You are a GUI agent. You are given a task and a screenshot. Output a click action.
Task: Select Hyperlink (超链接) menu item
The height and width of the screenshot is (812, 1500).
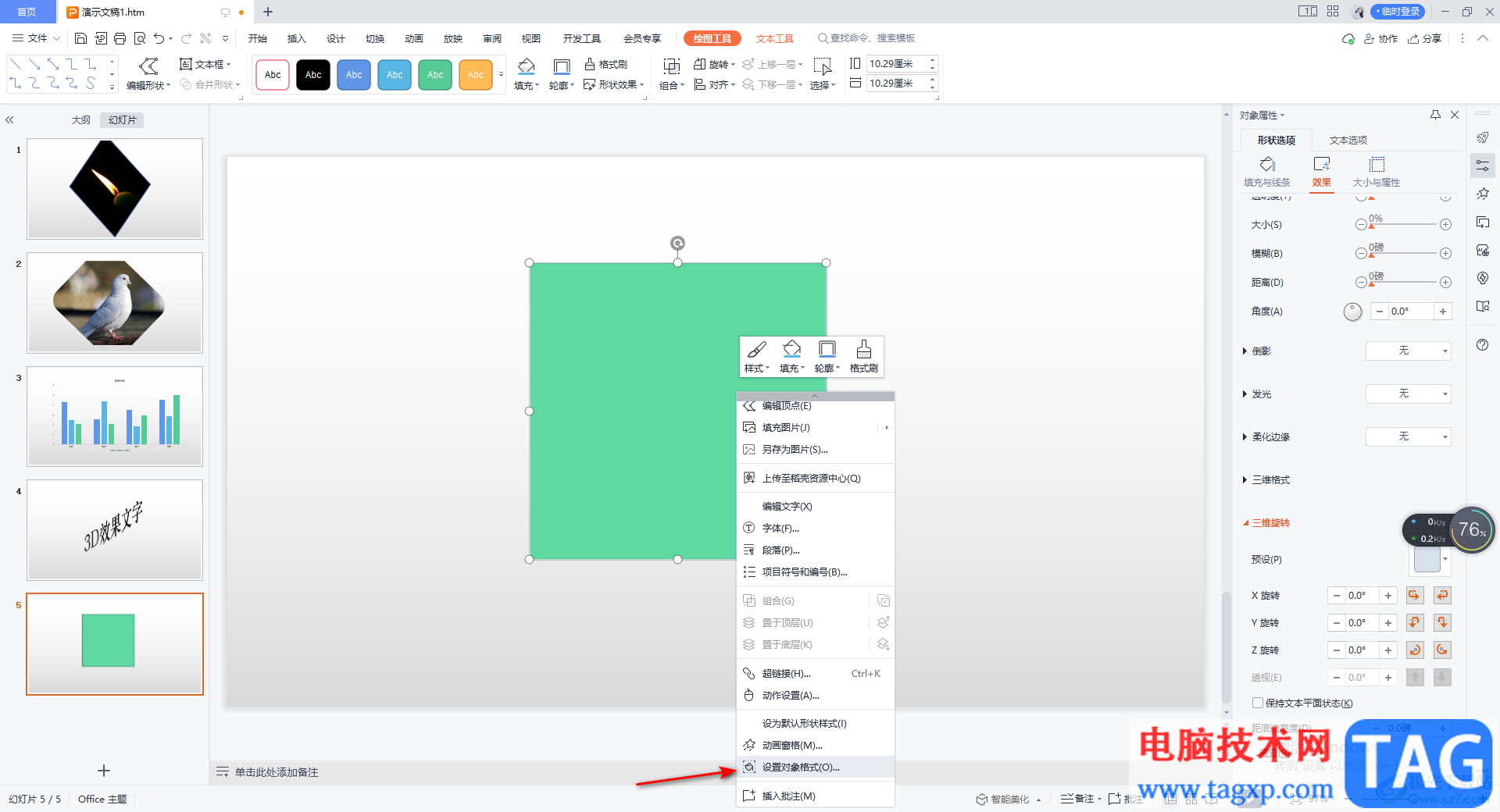pos(816,673)
